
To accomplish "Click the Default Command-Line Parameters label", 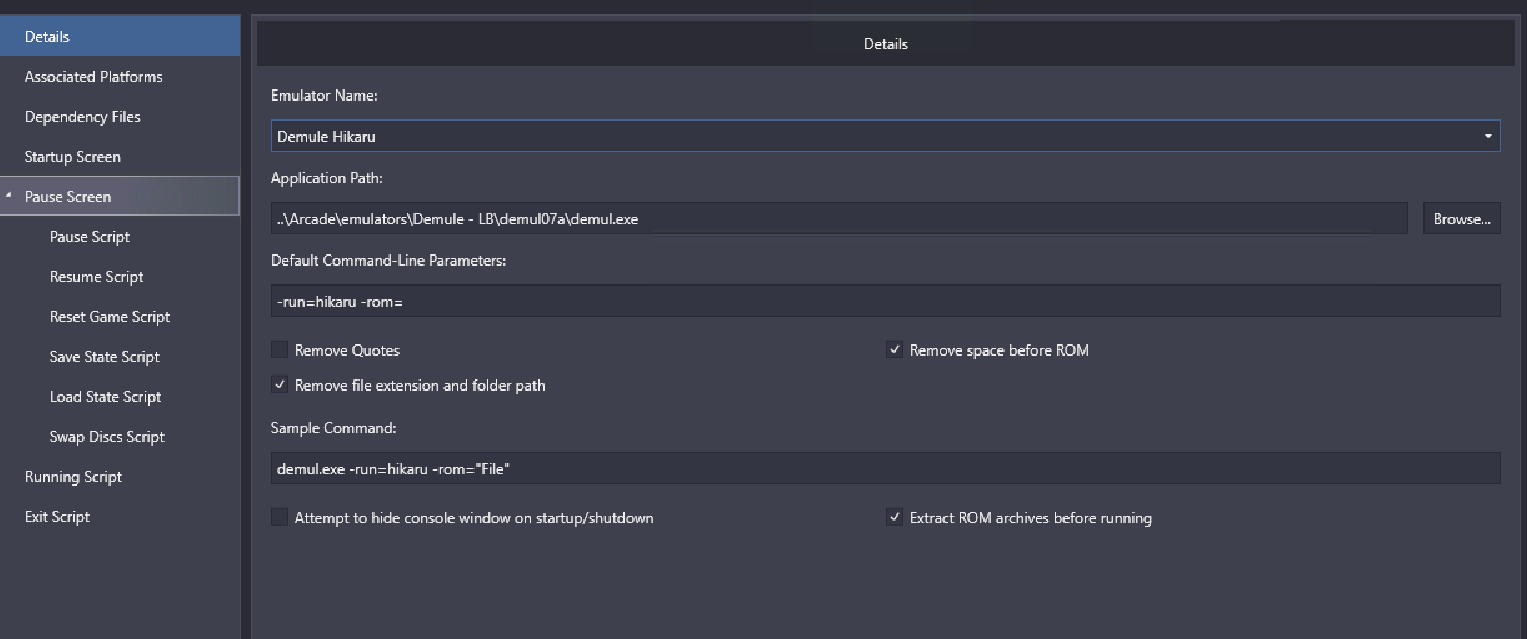I will click(389, 260).
